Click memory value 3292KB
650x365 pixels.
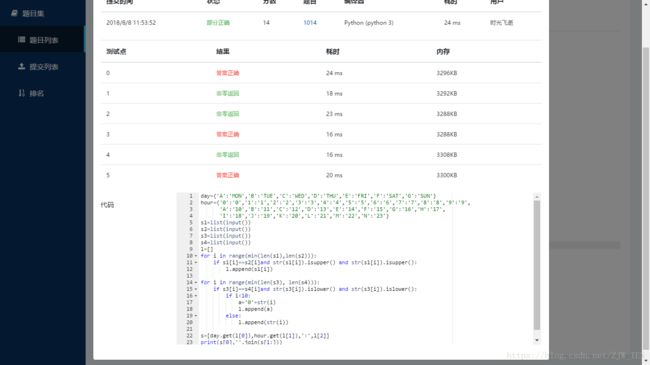tap(446, 93)
